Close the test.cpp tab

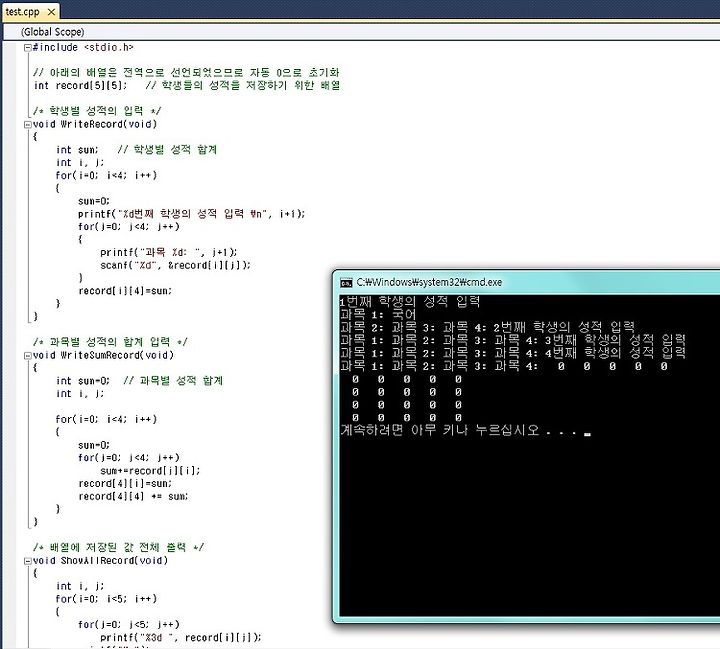(51, 12)
